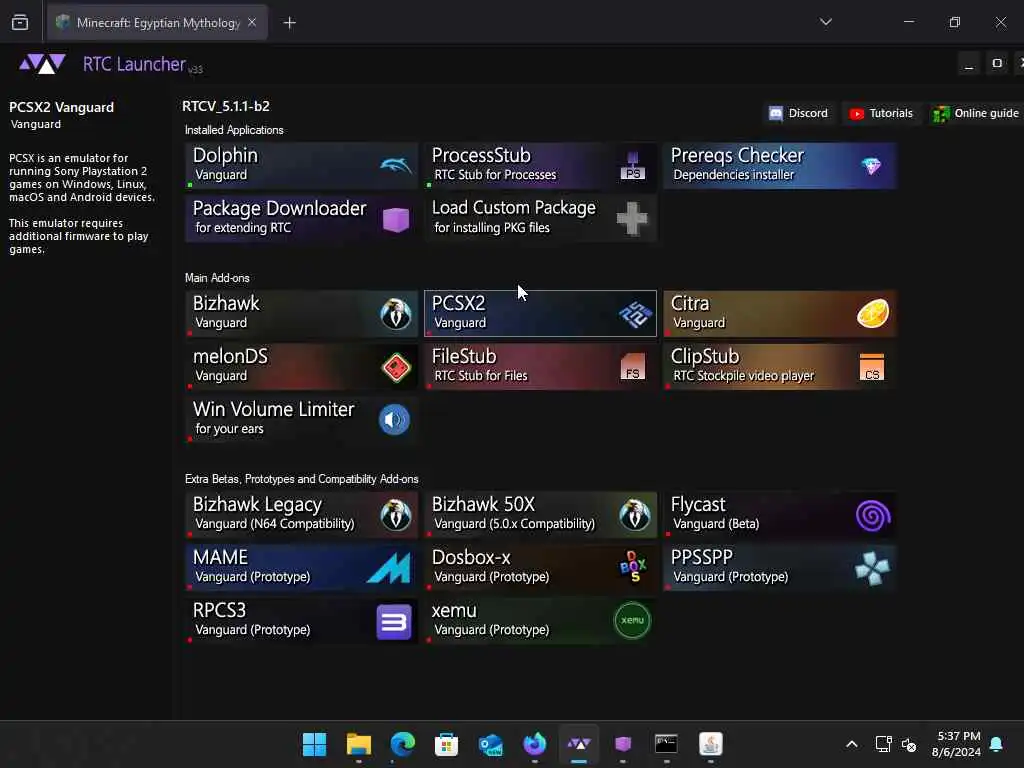Click the Load Custom Package plus icon
Viewport: 1024px width, 768px height.
632,218
